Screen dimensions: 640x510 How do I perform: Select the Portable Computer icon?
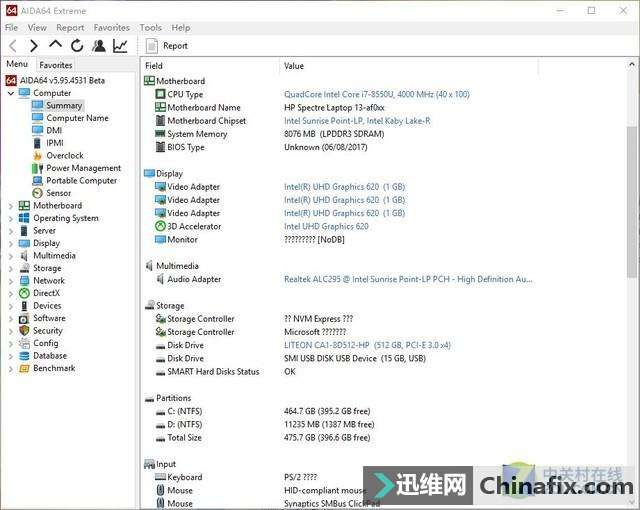[x=38, y=180]
